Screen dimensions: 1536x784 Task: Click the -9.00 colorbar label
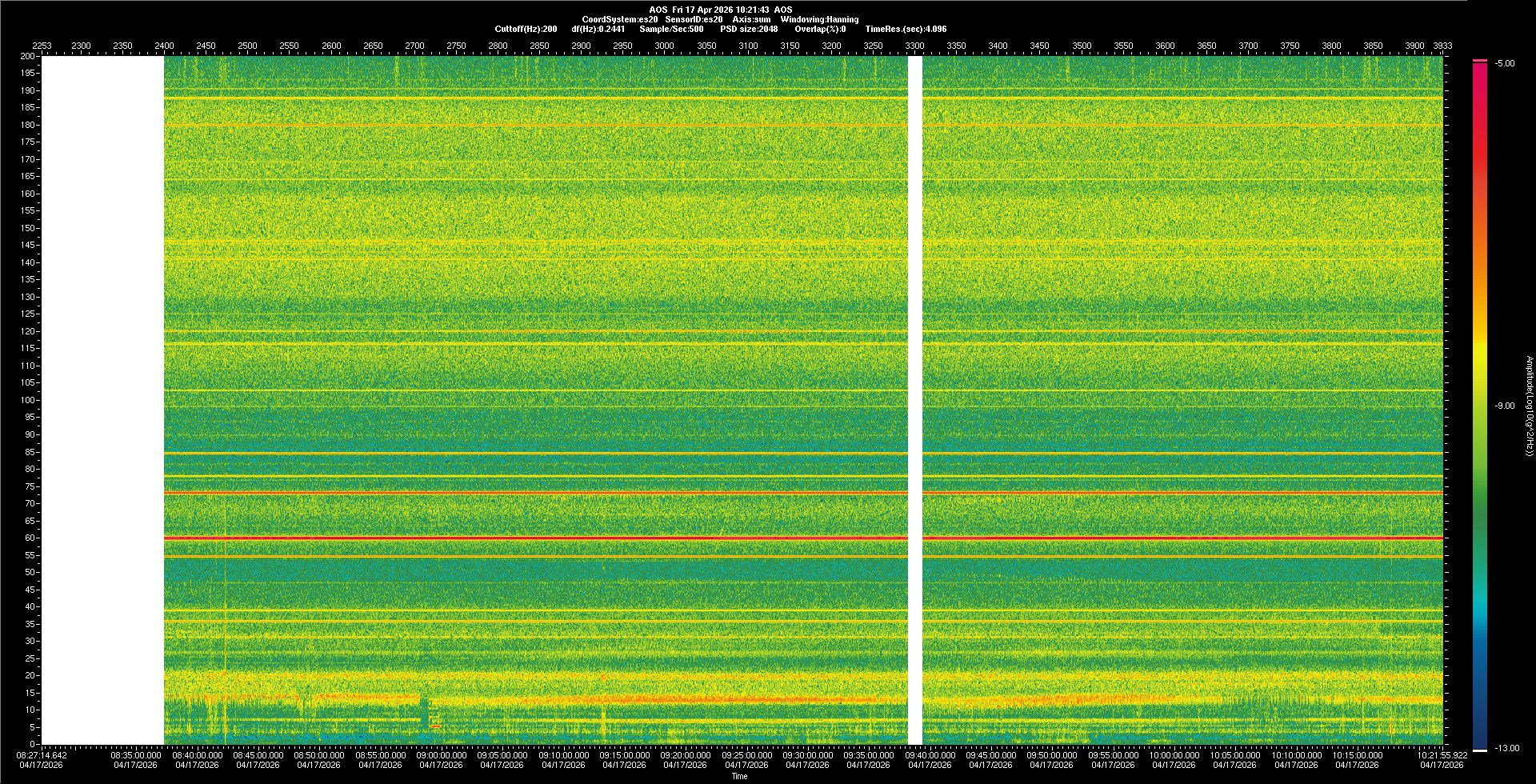(x=1504, y=406)
